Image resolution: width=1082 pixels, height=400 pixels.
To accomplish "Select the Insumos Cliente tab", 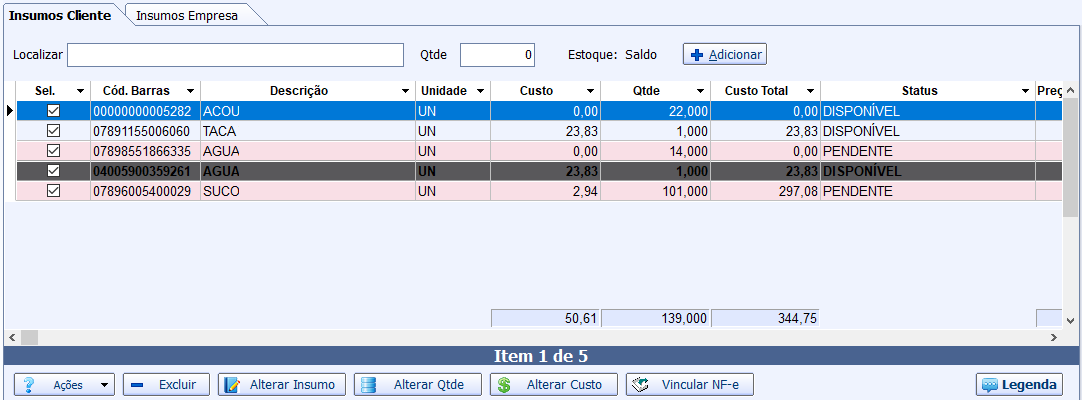I will 60,15.
